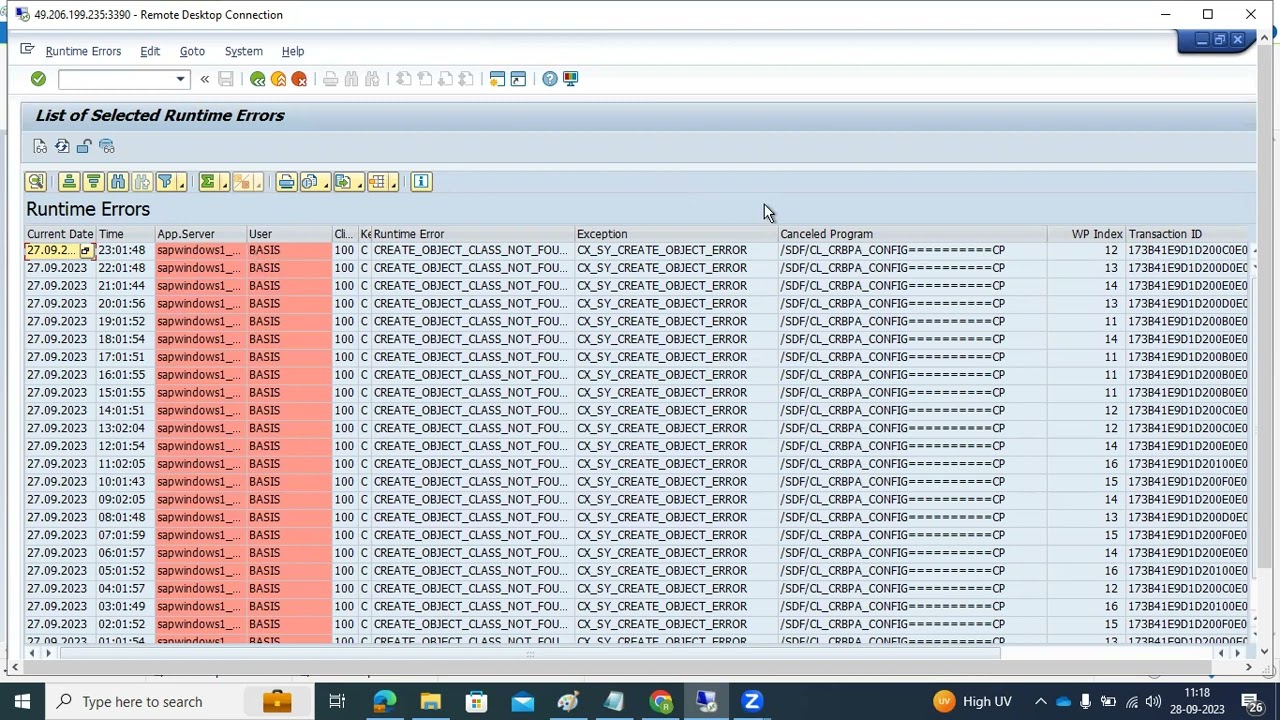The height and width of the screenshot is (720, 1280).
Task: Open Task View from taskbar
Action: pyautogui.click(x=337, y=702)
